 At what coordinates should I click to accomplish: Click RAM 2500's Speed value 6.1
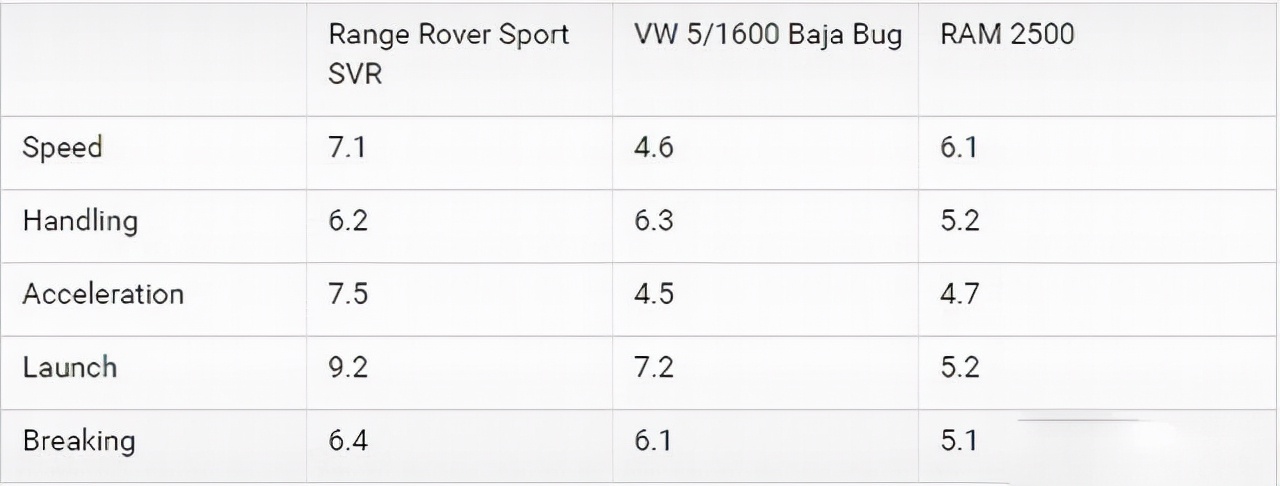coord(960,148)
